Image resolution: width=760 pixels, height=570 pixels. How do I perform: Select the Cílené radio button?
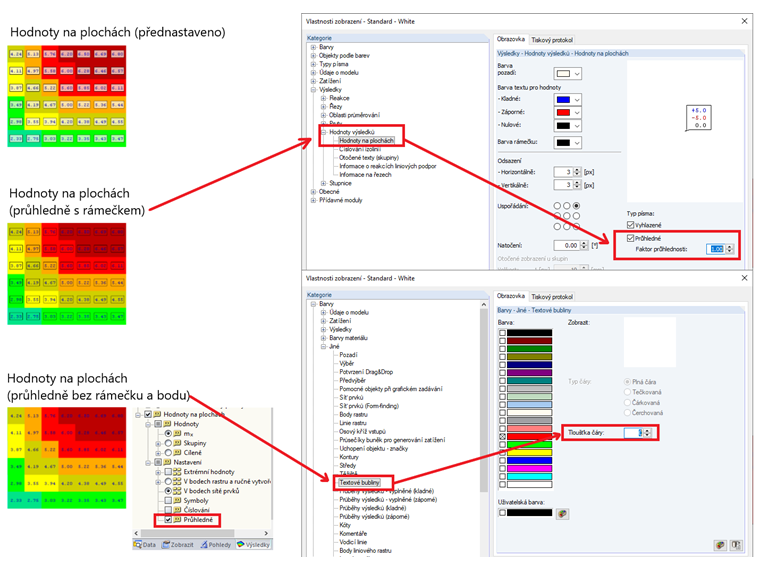[x=168, y=452]
